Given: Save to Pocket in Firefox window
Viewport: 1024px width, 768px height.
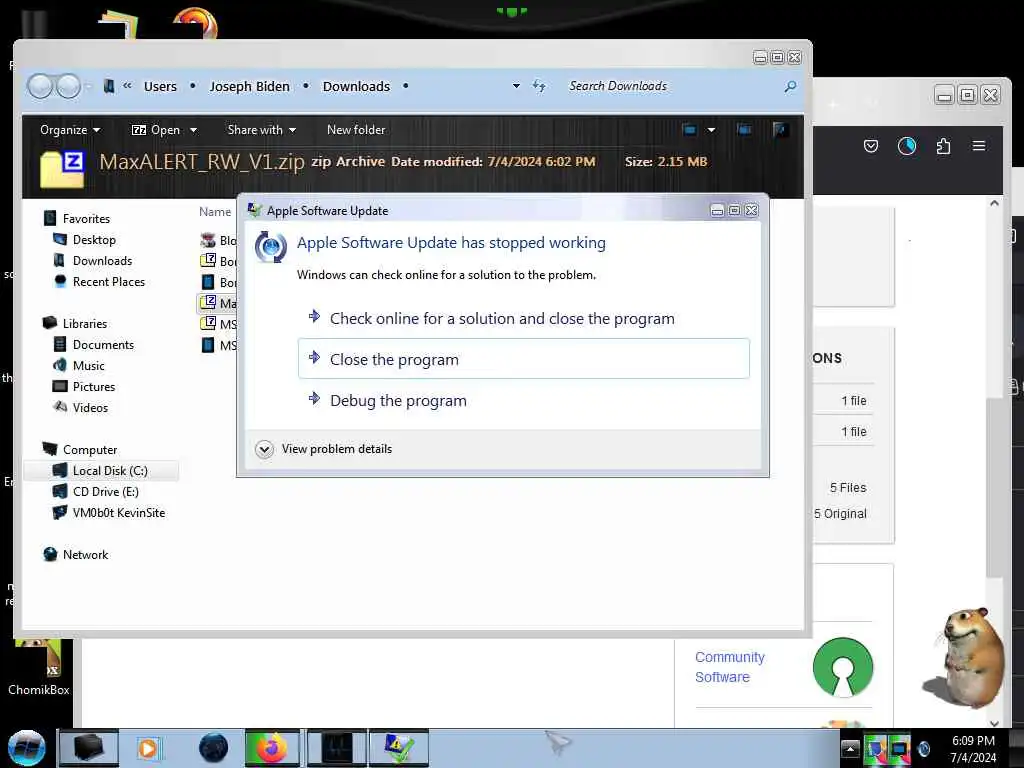Looking at the screenshot, I should 871,146.
